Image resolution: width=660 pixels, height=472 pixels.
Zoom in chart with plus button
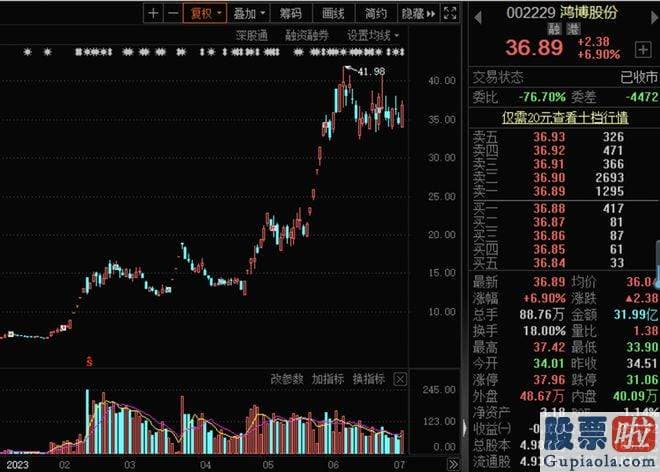(x=153, y=14)
